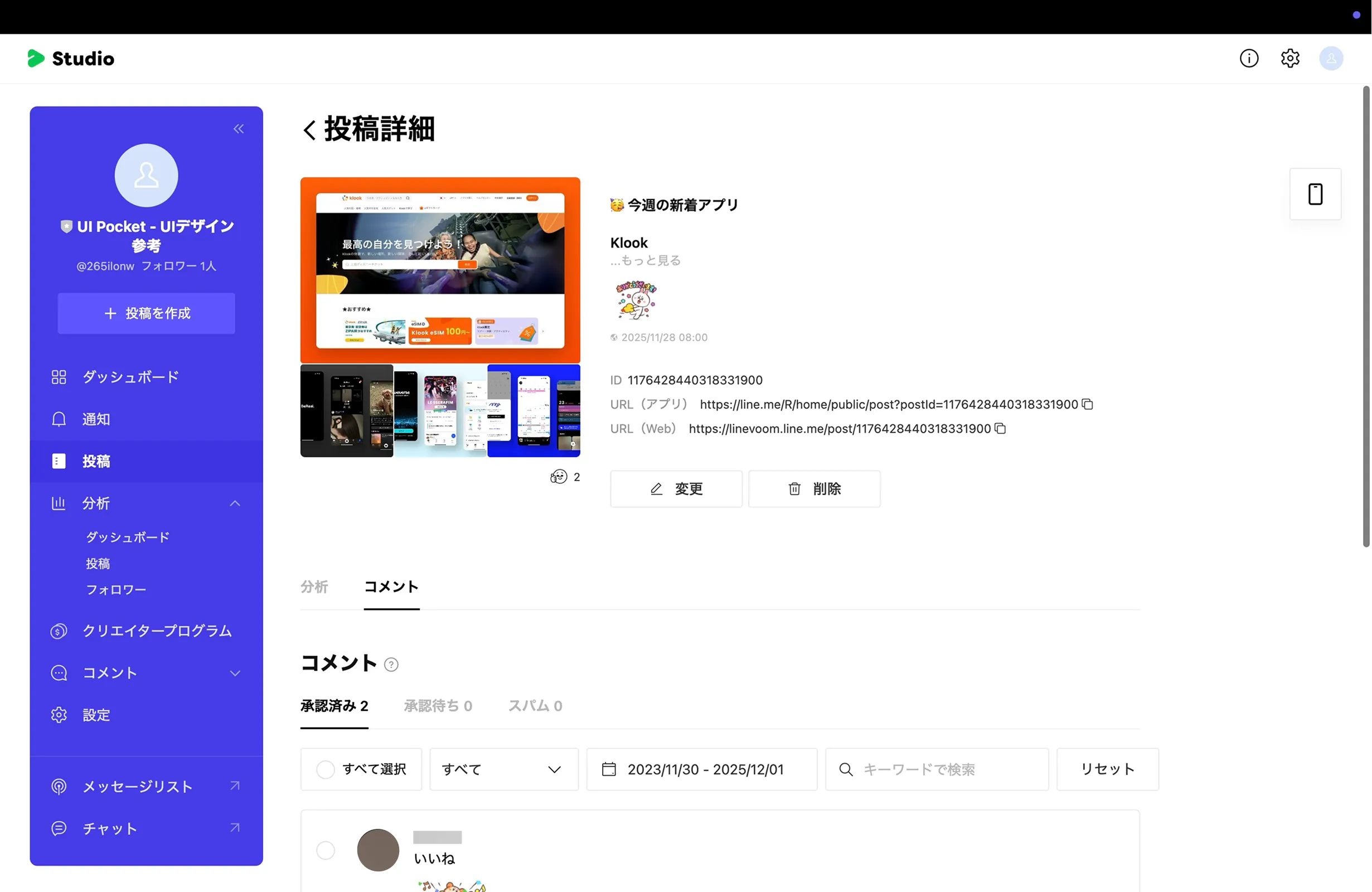Open the settings gear in the top bar
1372x892 pixels.
point(1290,58)
